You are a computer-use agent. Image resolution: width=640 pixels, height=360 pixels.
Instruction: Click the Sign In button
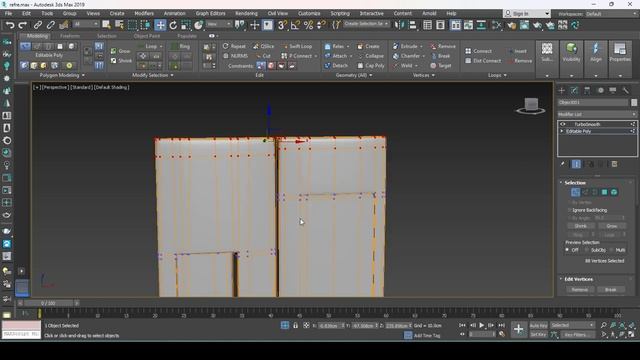click(527, 13)
